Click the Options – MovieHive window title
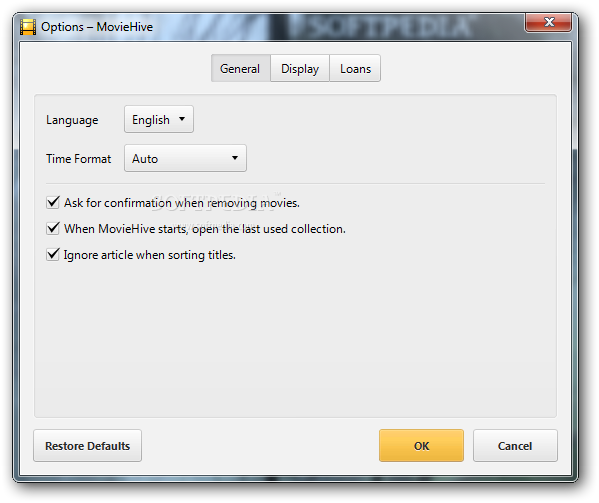This screenshot has height=503, width=599. click(97, 27)
